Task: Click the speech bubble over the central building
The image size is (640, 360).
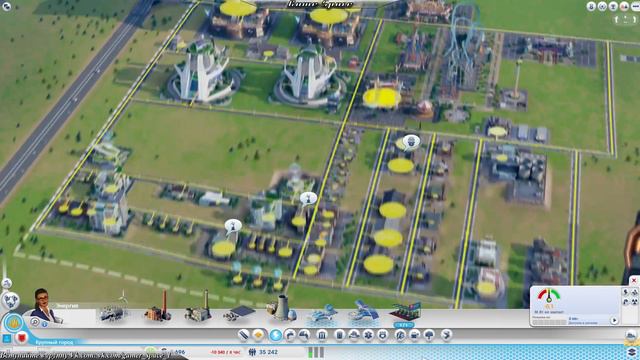Action: click(x=309, y=198)
